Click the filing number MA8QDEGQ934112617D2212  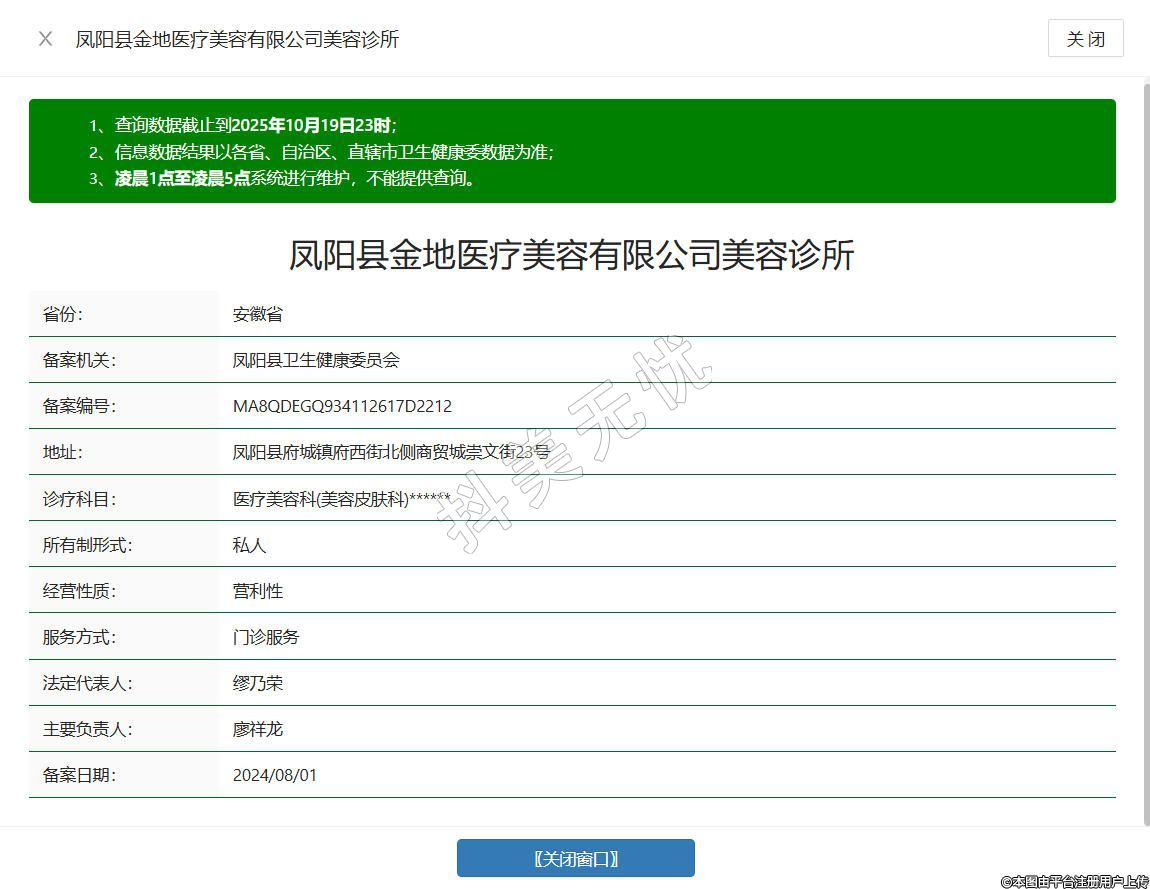click(342, 406)
